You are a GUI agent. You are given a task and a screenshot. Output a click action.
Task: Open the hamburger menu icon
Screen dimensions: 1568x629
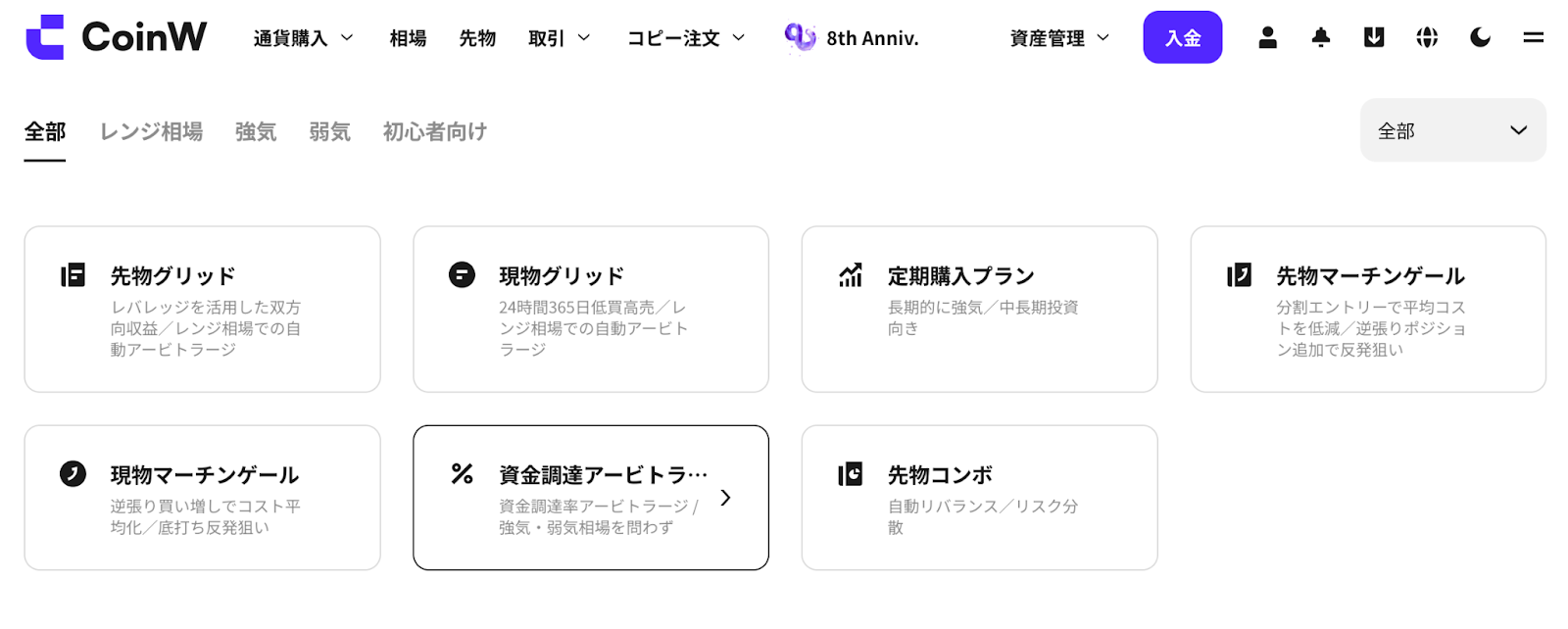[1534, 37]
